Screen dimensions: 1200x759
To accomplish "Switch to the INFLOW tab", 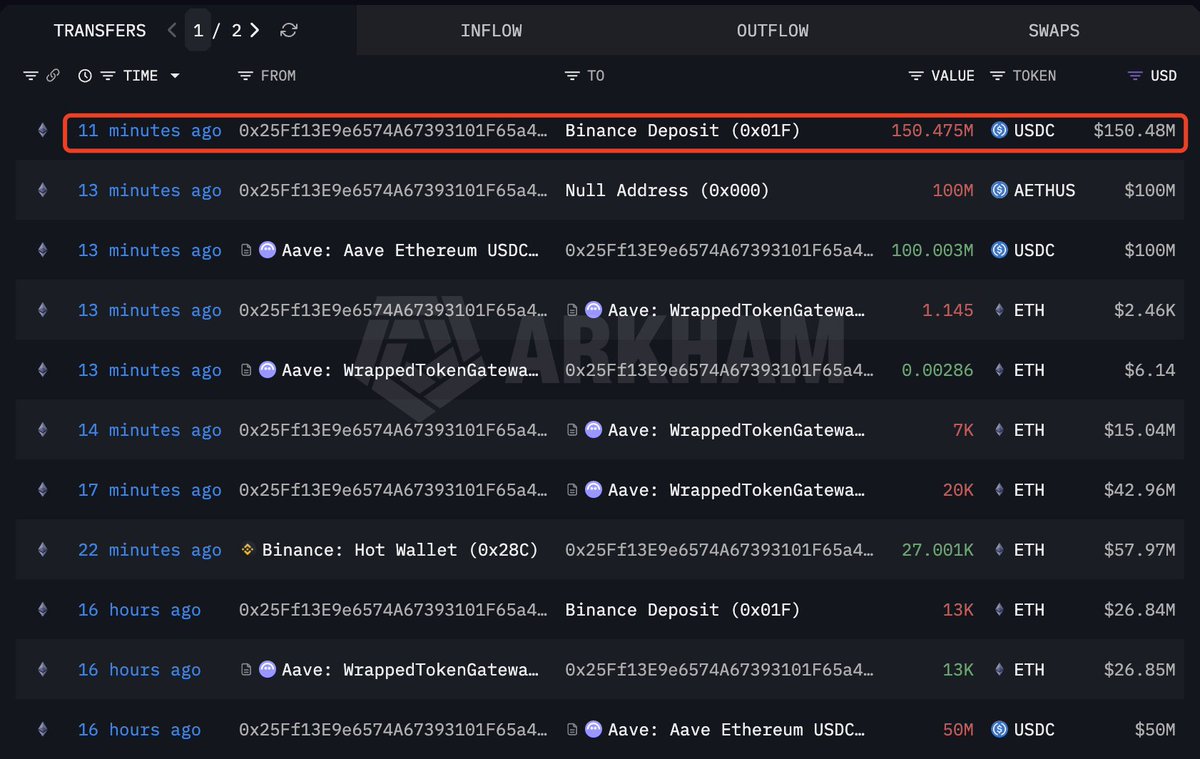I will click(x=491, y=30).
